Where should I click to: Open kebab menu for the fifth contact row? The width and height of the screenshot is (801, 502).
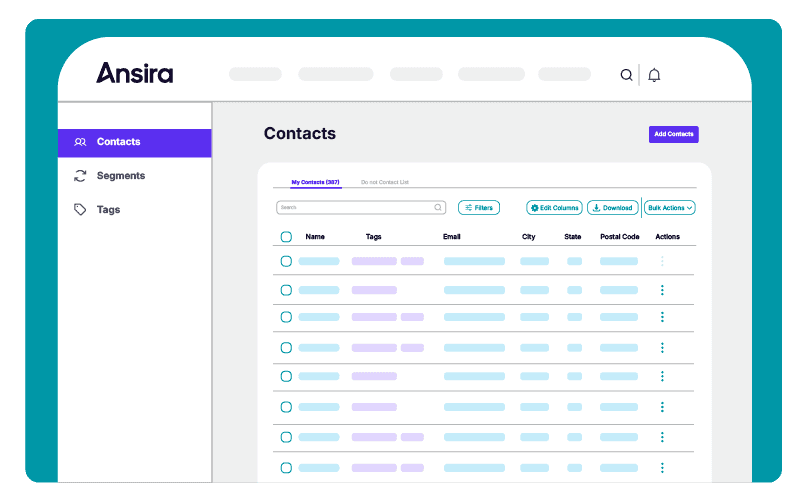[662, 376]
